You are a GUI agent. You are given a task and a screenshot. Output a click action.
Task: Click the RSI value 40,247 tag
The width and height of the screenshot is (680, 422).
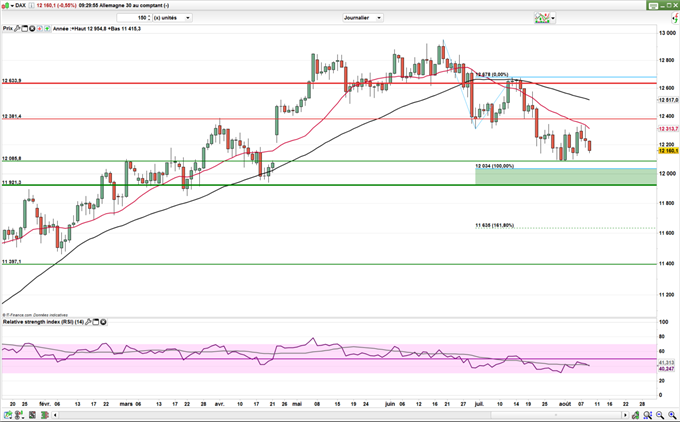click(x=667, y=369)
